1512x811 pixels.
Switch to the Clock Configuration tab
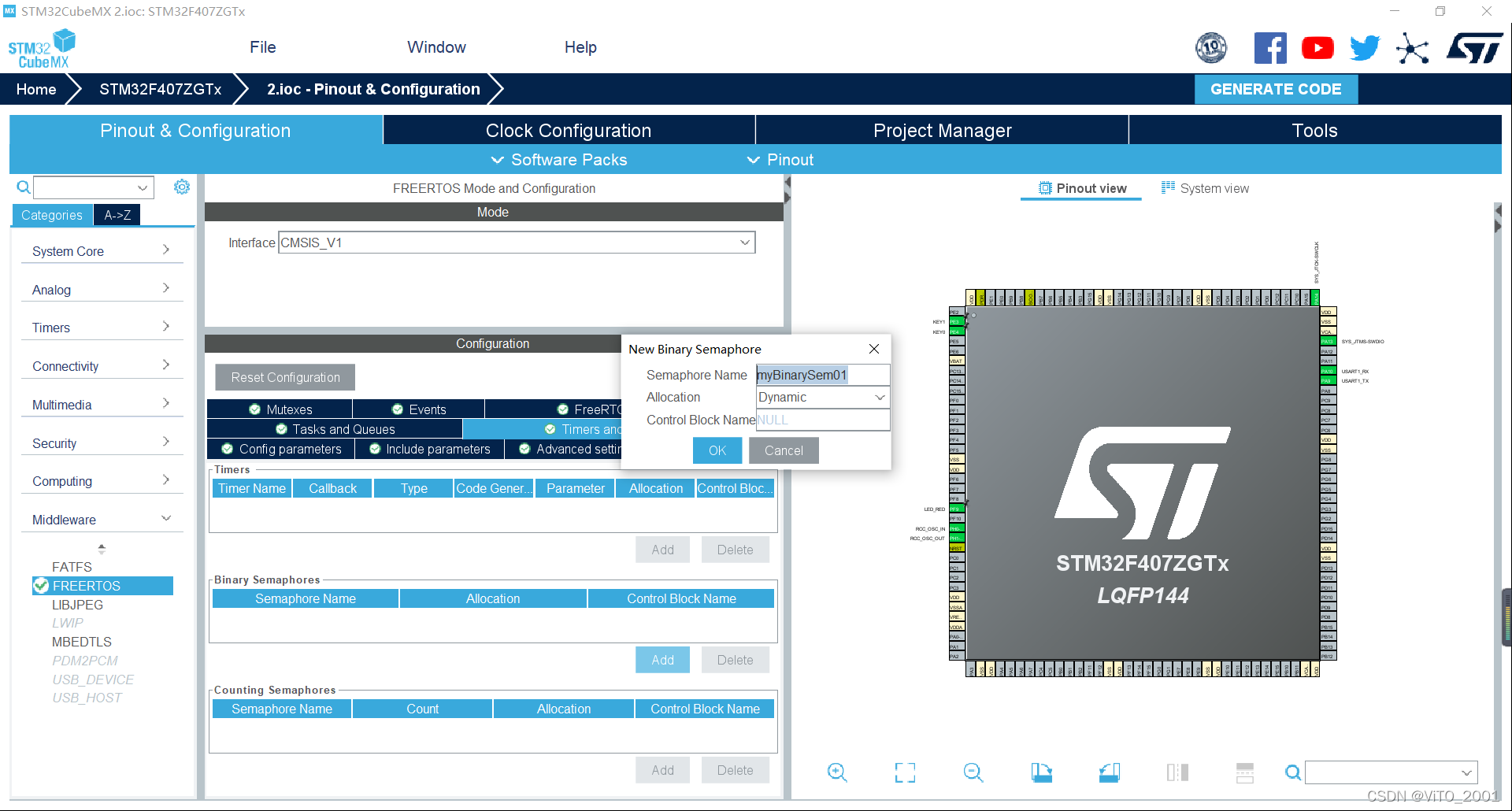pos(569,130)
